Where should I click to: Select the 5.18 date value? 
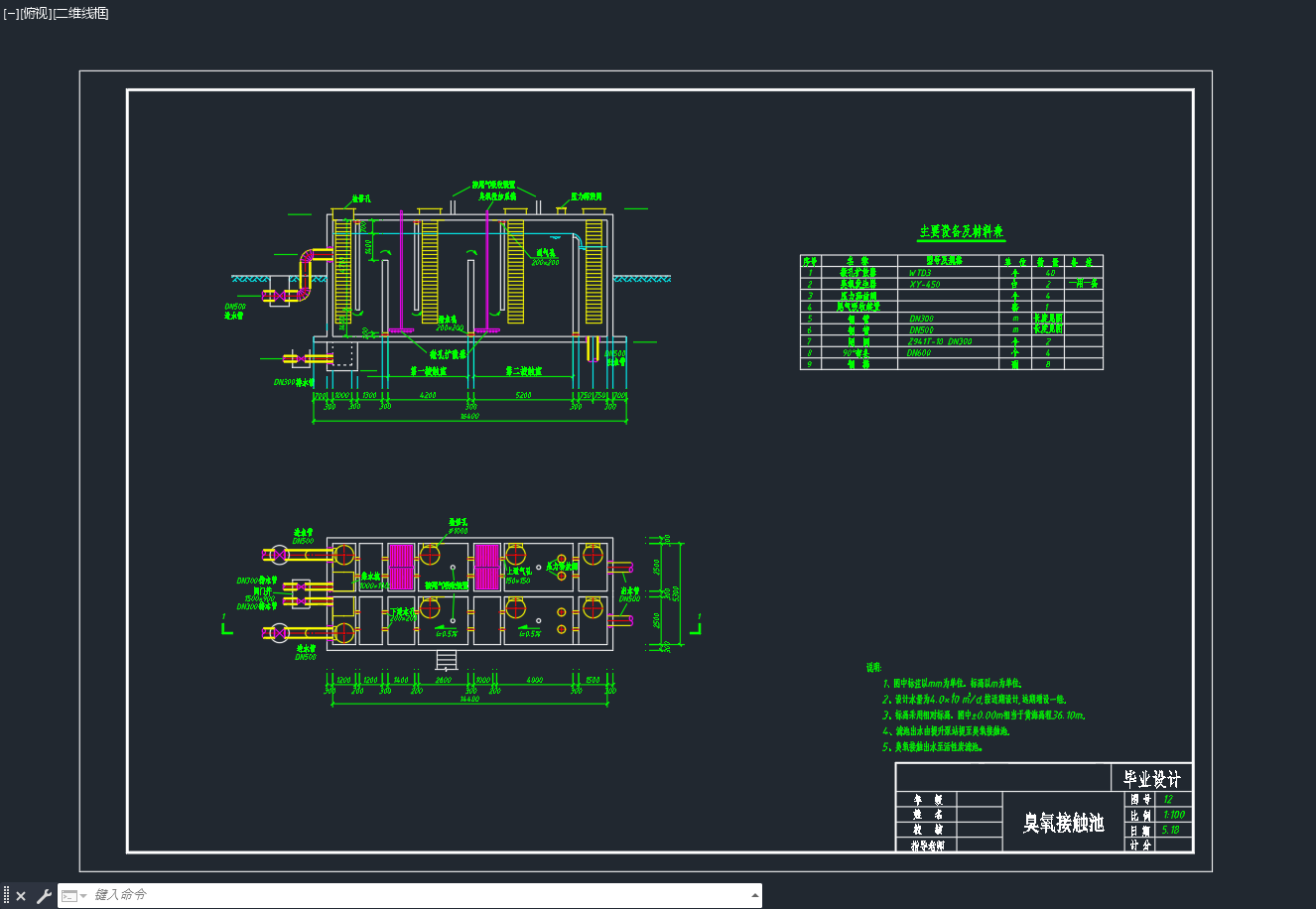[1170, 830]
